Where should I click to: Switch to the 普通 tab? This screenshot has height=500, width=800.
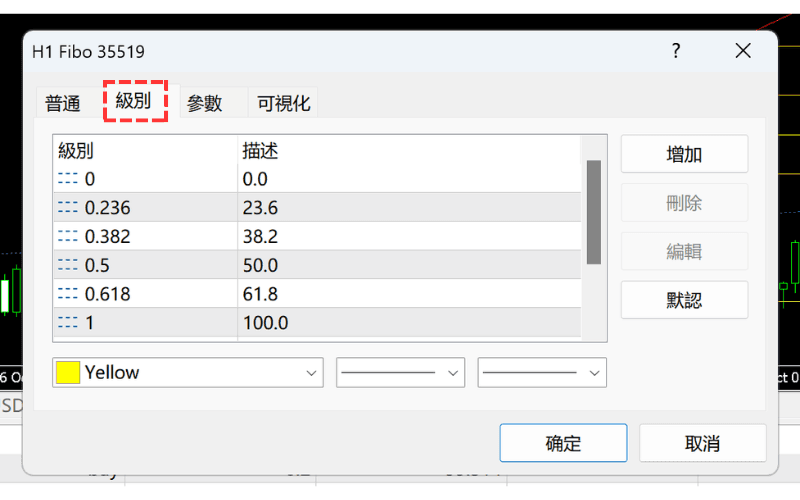(63, 103)
